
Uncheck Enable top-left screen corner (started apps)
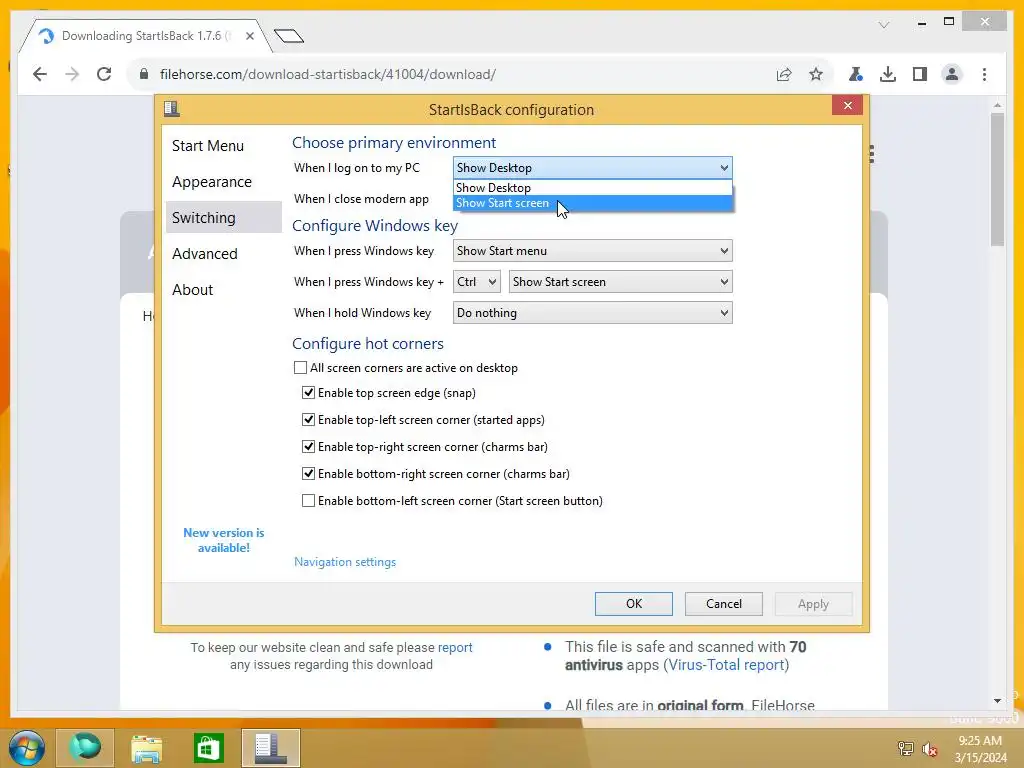[308, 420]
